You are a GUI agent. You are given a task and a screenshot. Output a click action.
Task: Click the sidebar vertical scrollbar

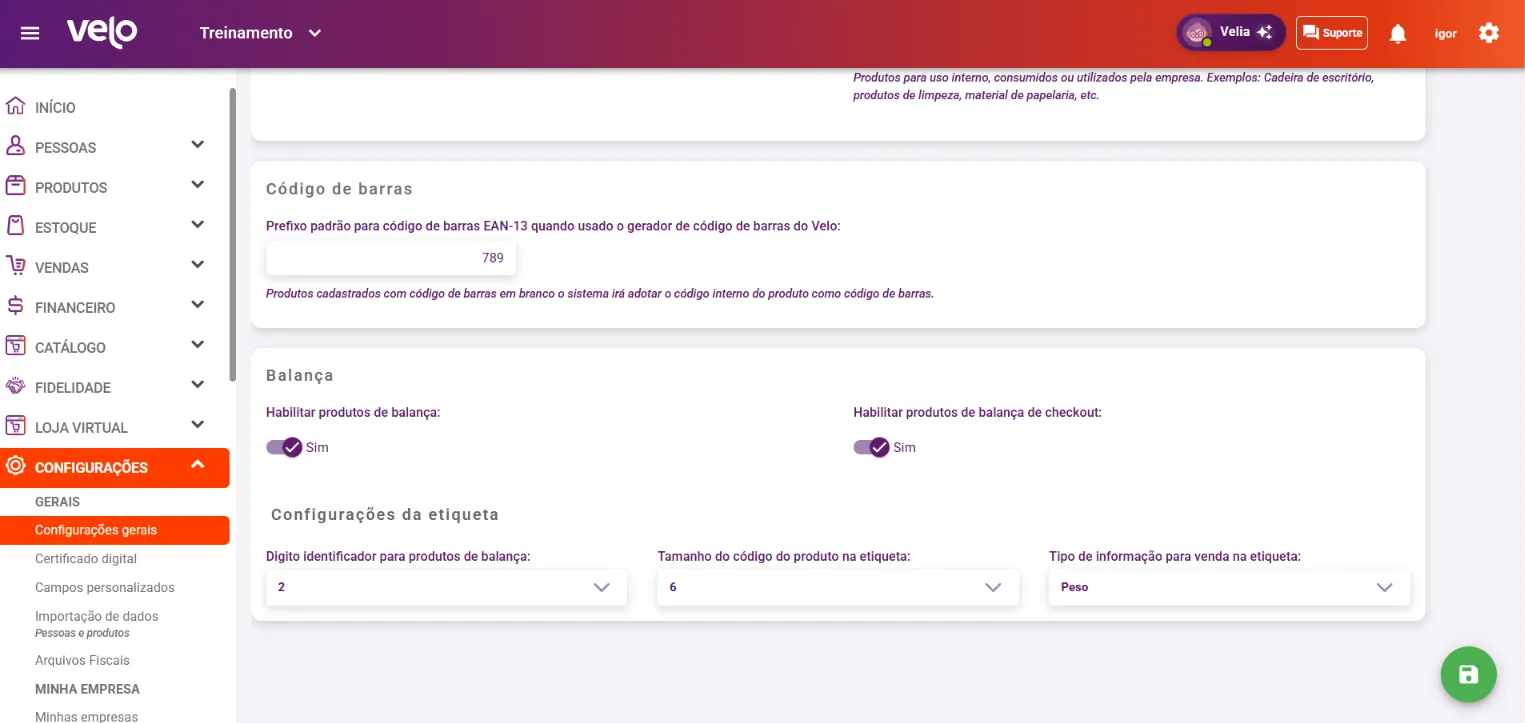click(233, 235)
